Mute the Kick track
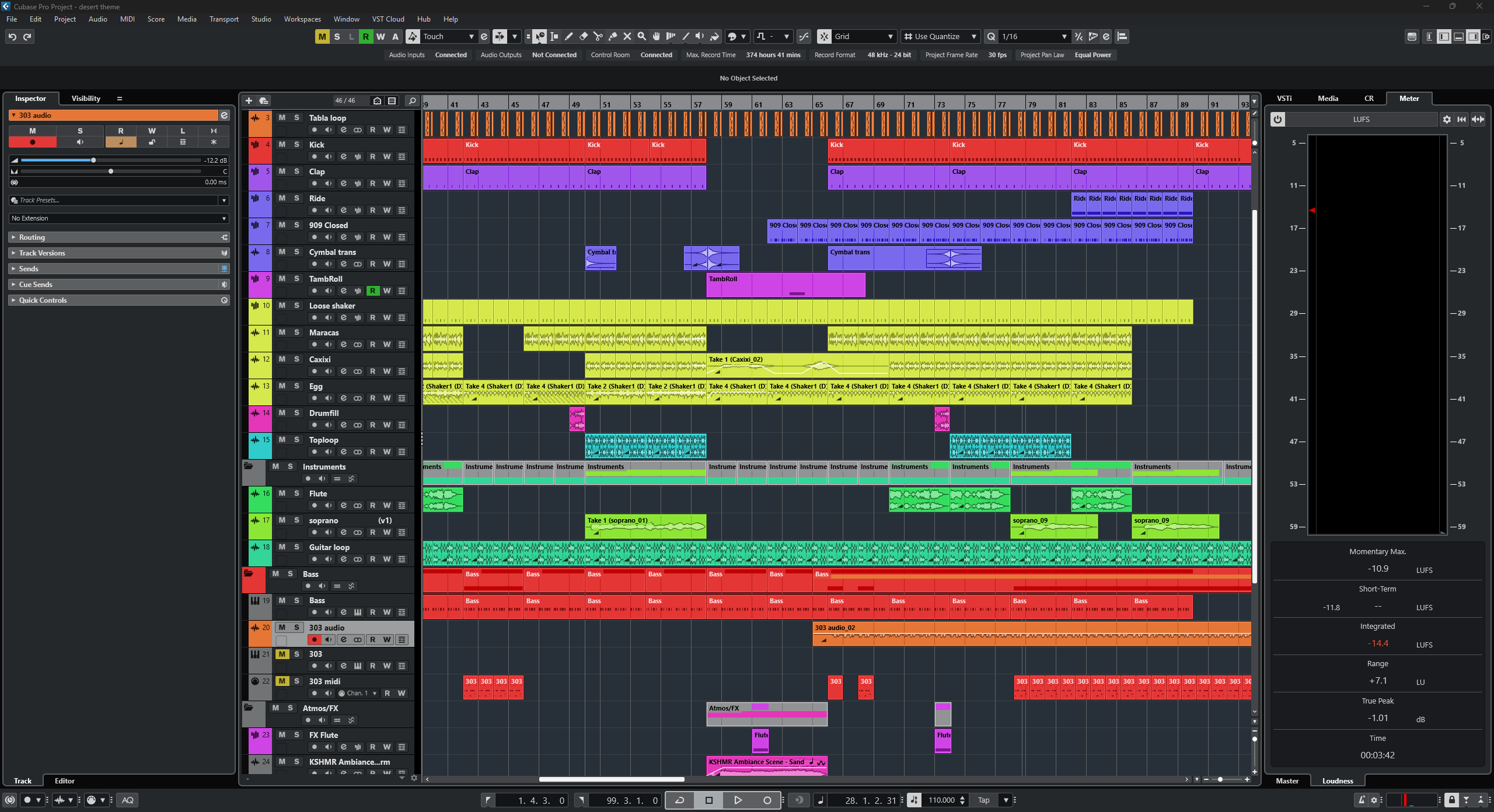 pyautogui.click(x=282, y=144)
